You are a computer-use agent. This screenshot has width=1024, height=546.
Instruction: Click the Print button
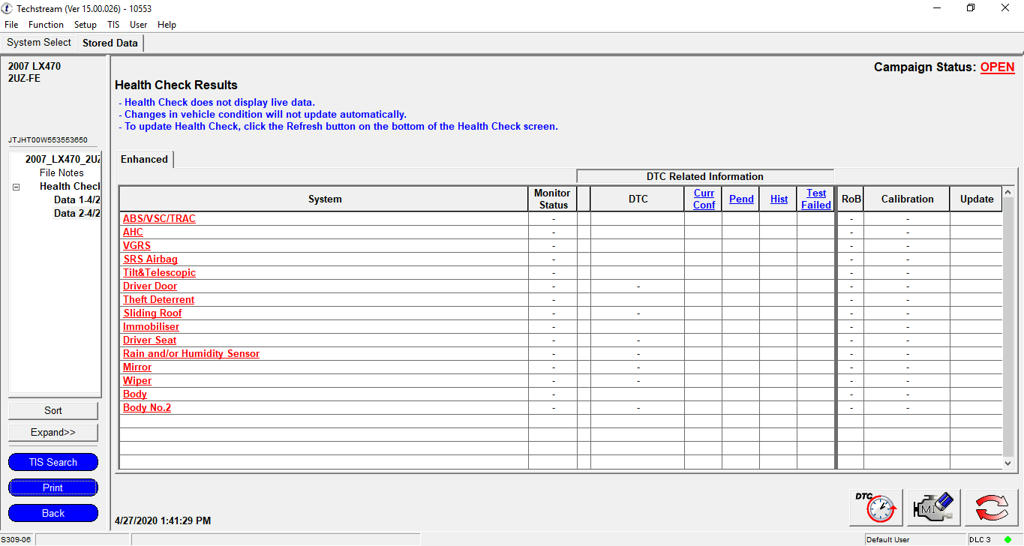coord(53,488)
